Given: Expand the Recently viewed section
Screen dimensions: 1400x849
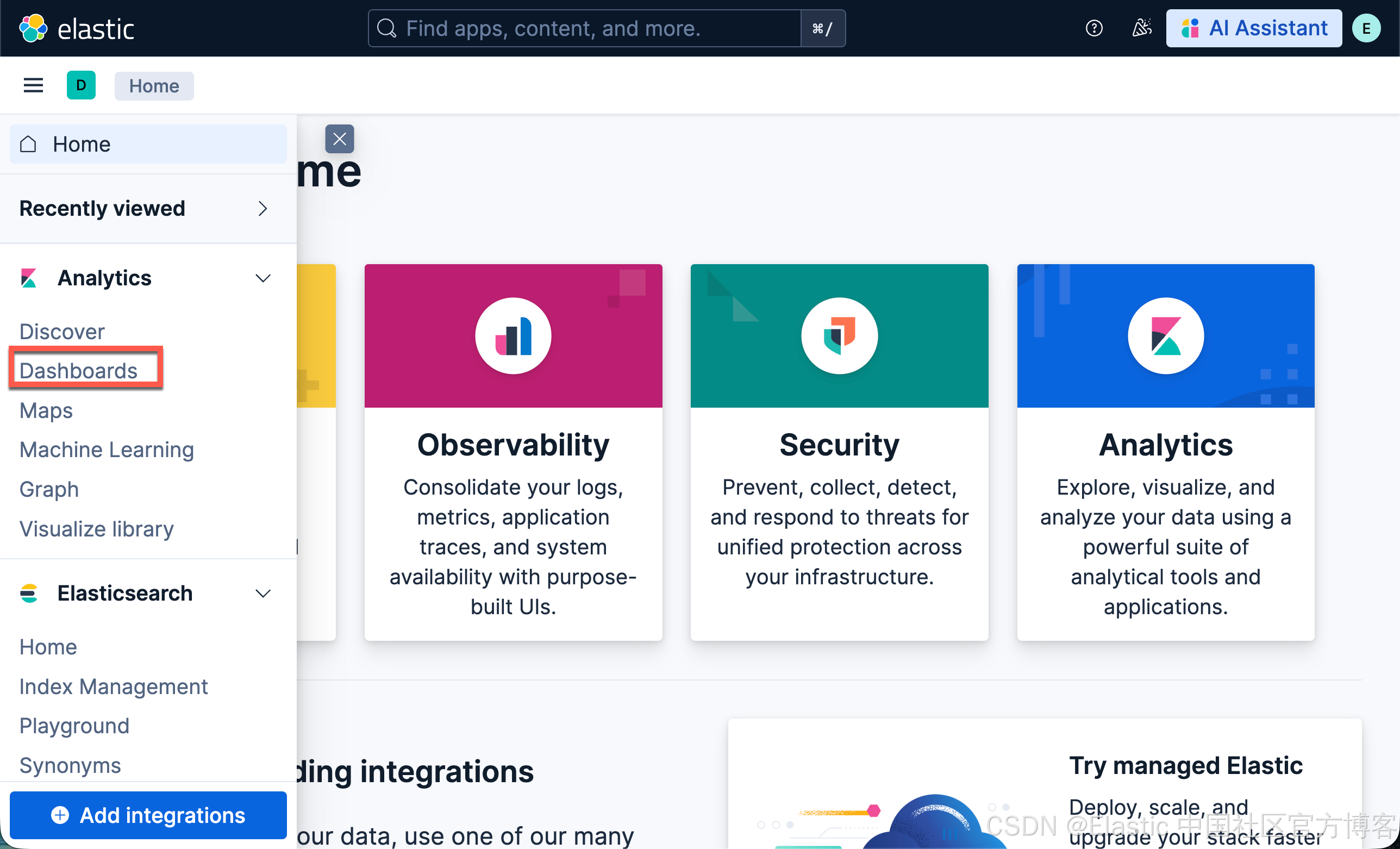Looking at the screenshot, I should [x=262, y=209].
